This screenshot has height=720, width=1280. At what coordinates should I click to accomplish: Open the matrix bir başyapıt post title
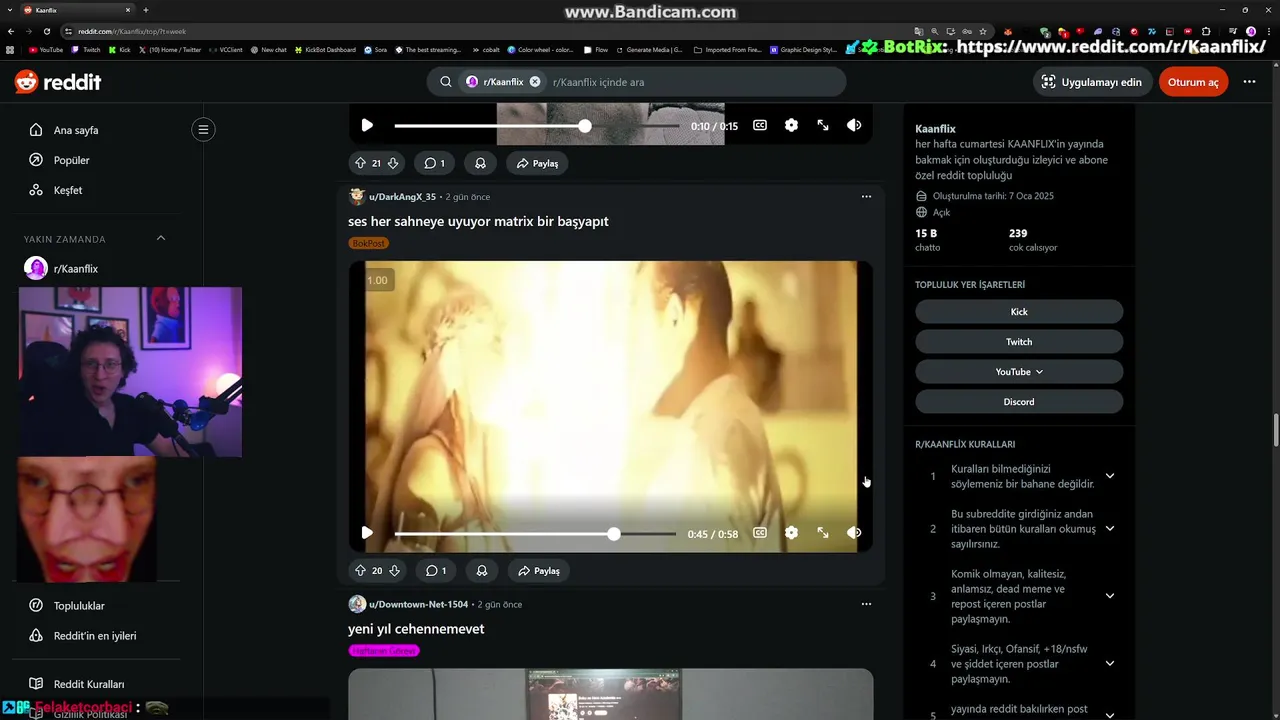pyautogui.click(x=478, y=221)
